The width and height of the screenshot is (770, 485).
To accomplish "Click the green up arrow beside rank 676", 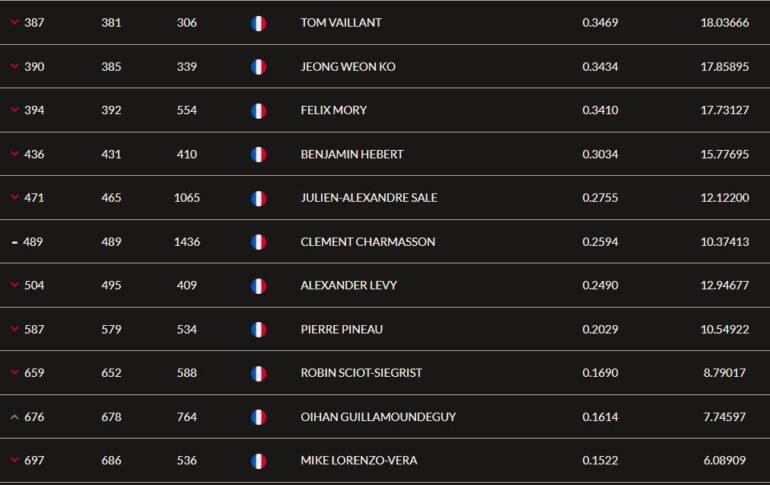I will click(15, 417).
